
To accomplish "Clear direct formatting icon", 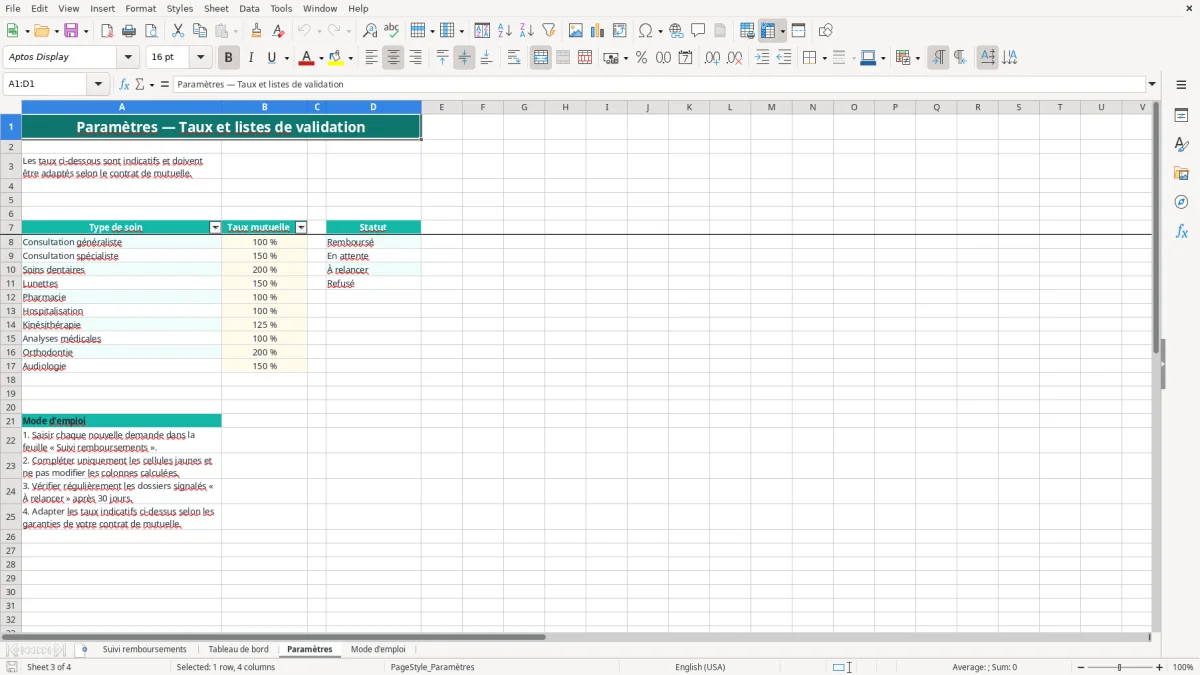I will (x=278, y=31).
